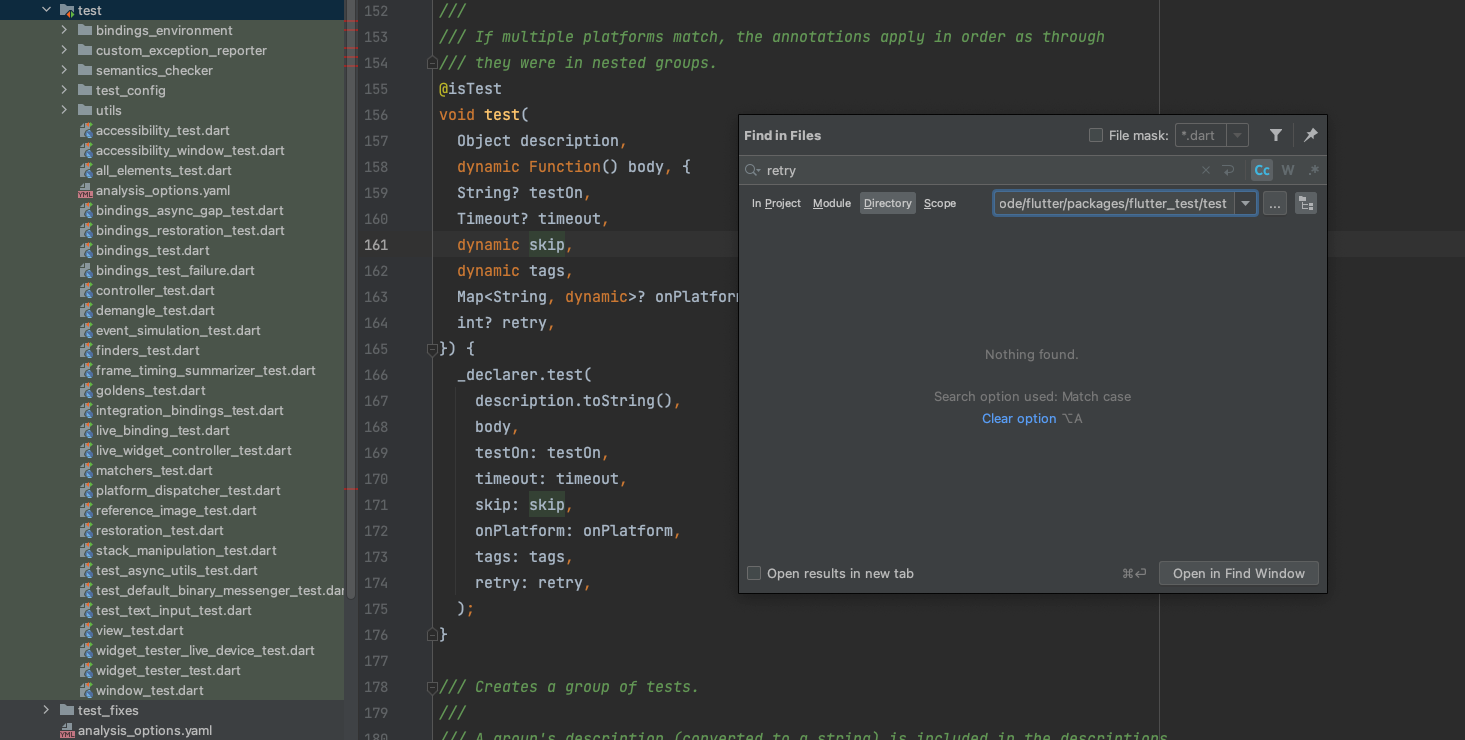Click the Dart icon beside matchers_test.dart
Viewport: 1465px width, 740px height.
[86, 470]
